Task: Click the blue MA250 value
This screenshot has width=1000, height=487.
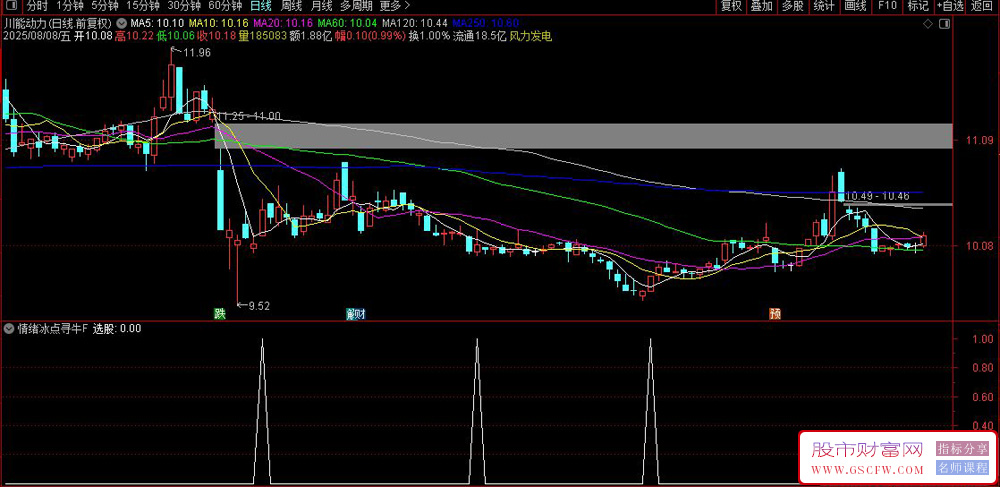Action: pos(485,24)
